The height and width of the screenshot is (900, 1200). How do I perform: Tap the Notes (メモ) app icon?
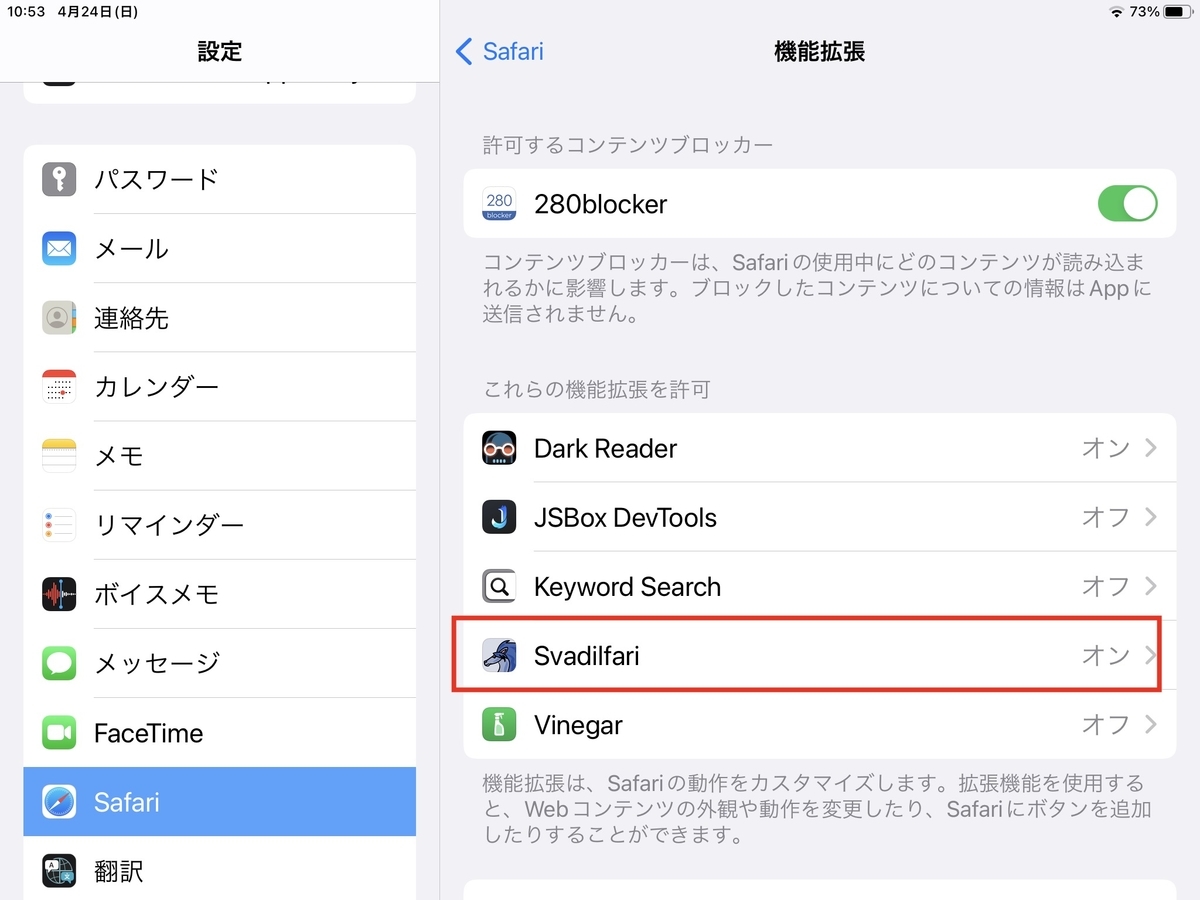[x=59, y=455]
